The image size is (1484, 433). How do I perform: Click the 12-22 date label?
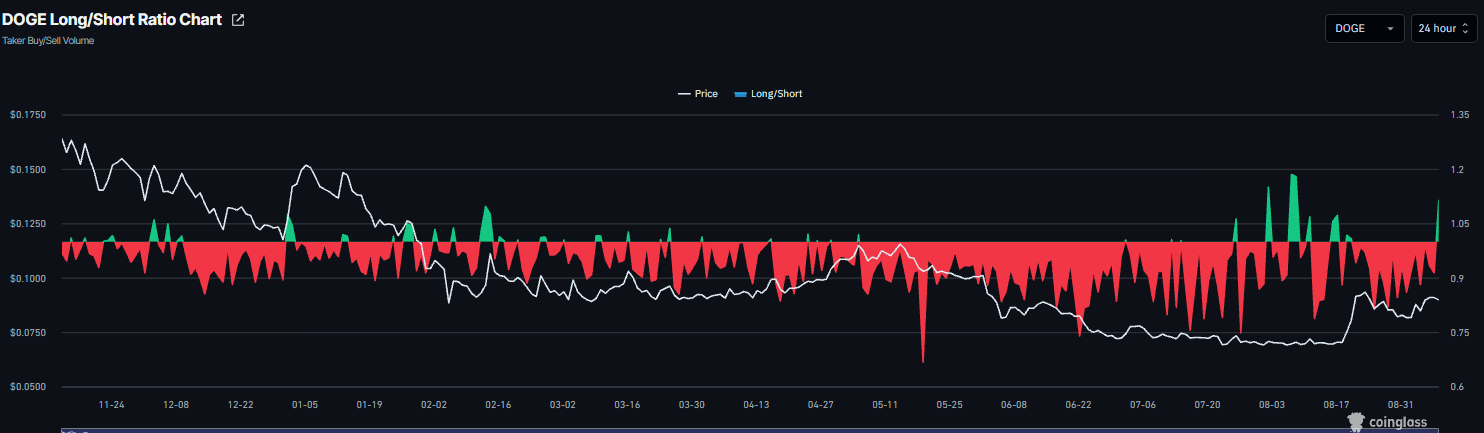[x=240, y=405]
